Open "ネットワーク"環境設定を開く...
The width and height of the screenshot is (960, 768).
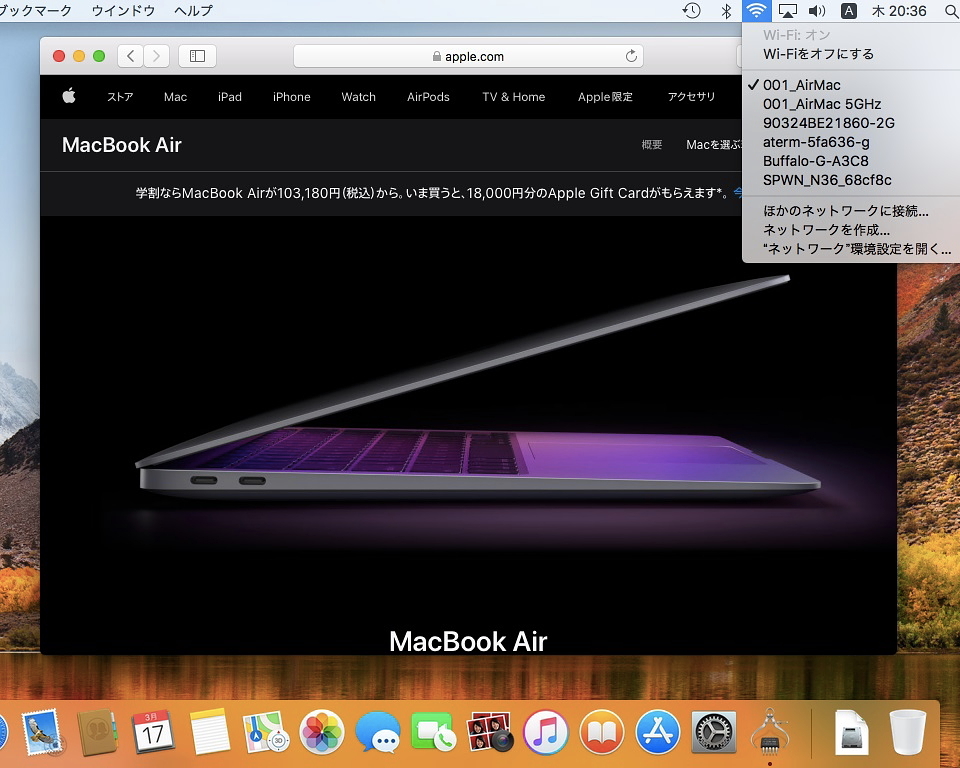851,249
